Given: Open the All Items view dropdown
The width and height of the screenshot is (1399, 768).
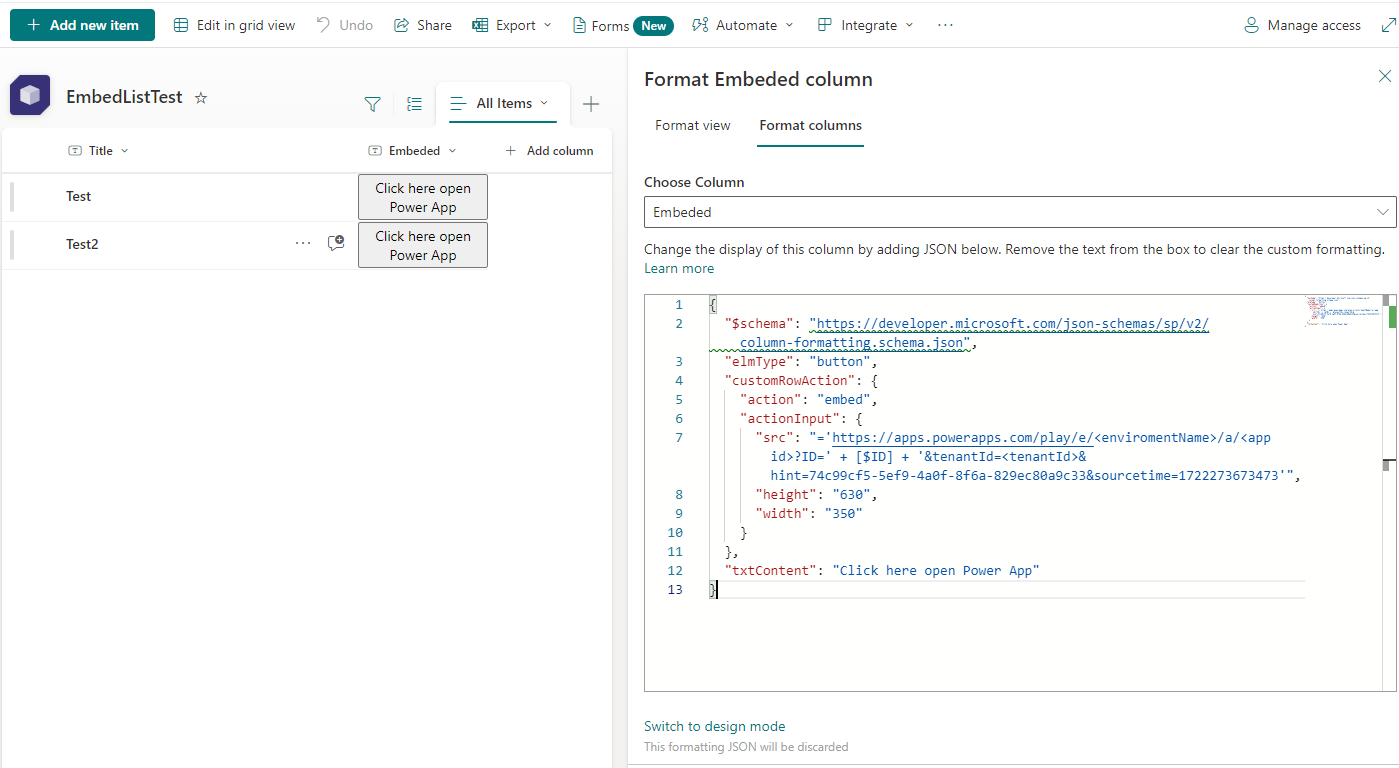Looking at the screenshot, I should [501, 103].
